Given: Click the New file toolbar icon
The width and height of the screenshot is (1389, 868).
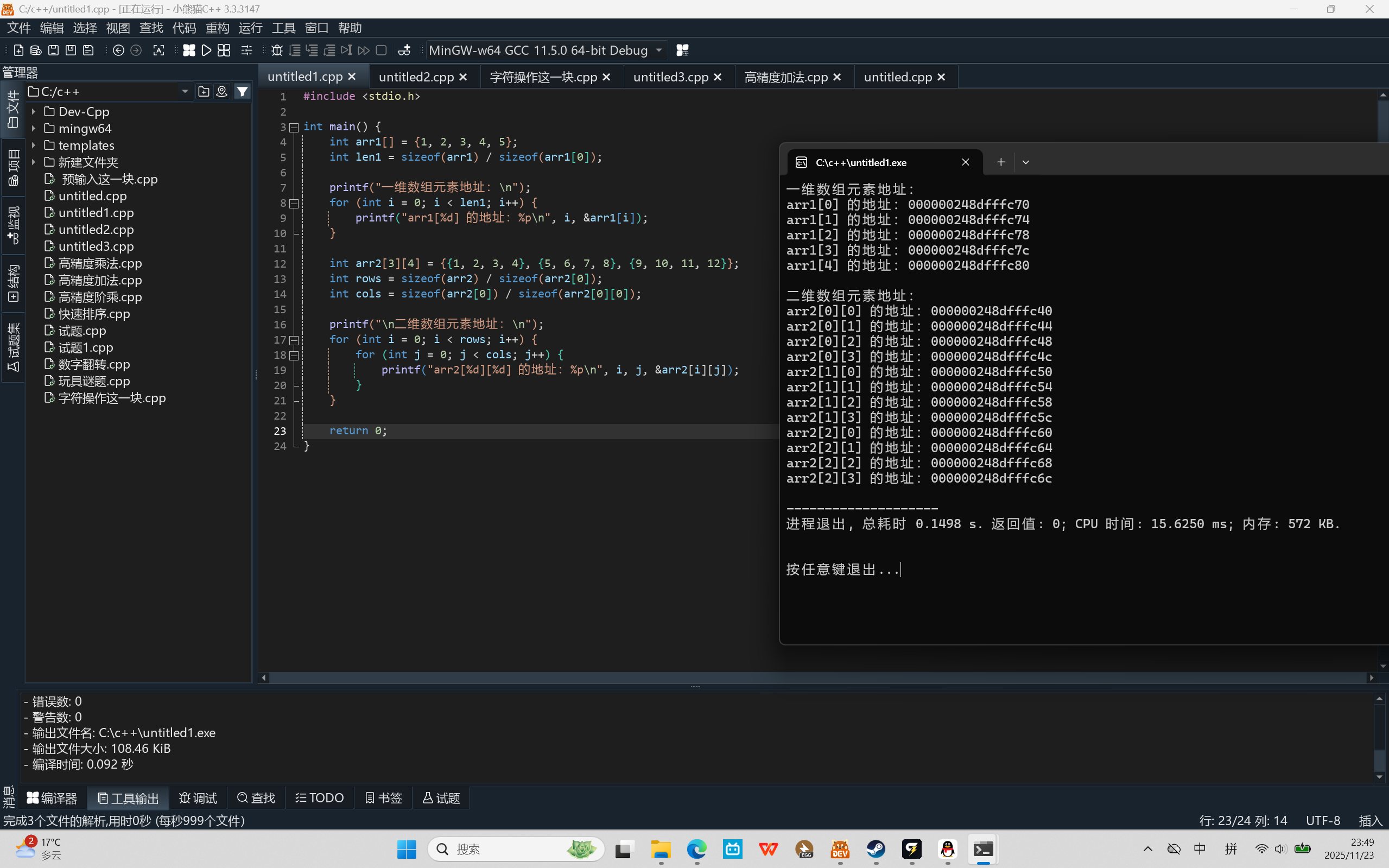Looking at the screenshot, I should [x=18, y=50].
